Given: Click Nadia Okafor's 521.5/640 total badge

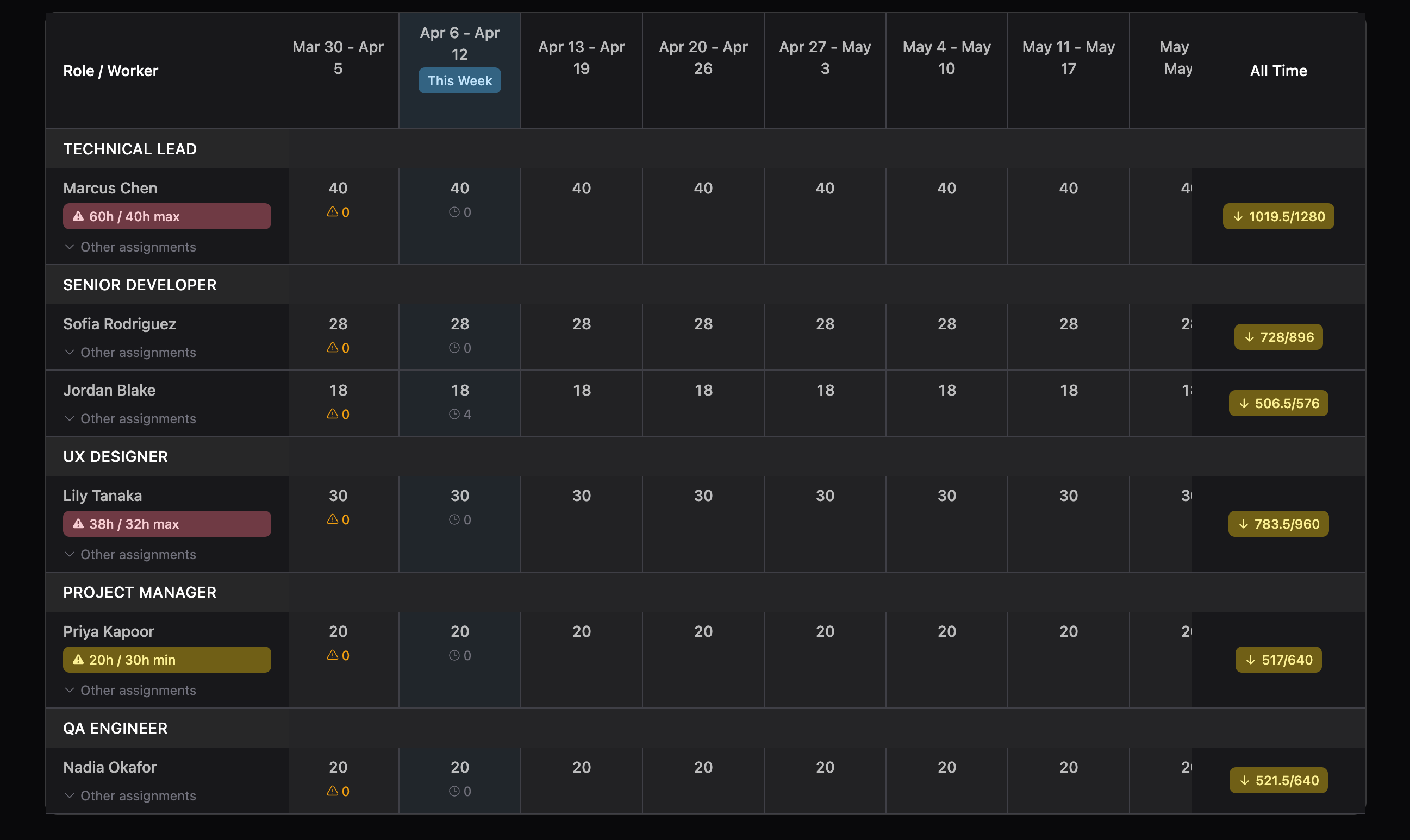Looking at the screenshot, I should click(1278, 780).
